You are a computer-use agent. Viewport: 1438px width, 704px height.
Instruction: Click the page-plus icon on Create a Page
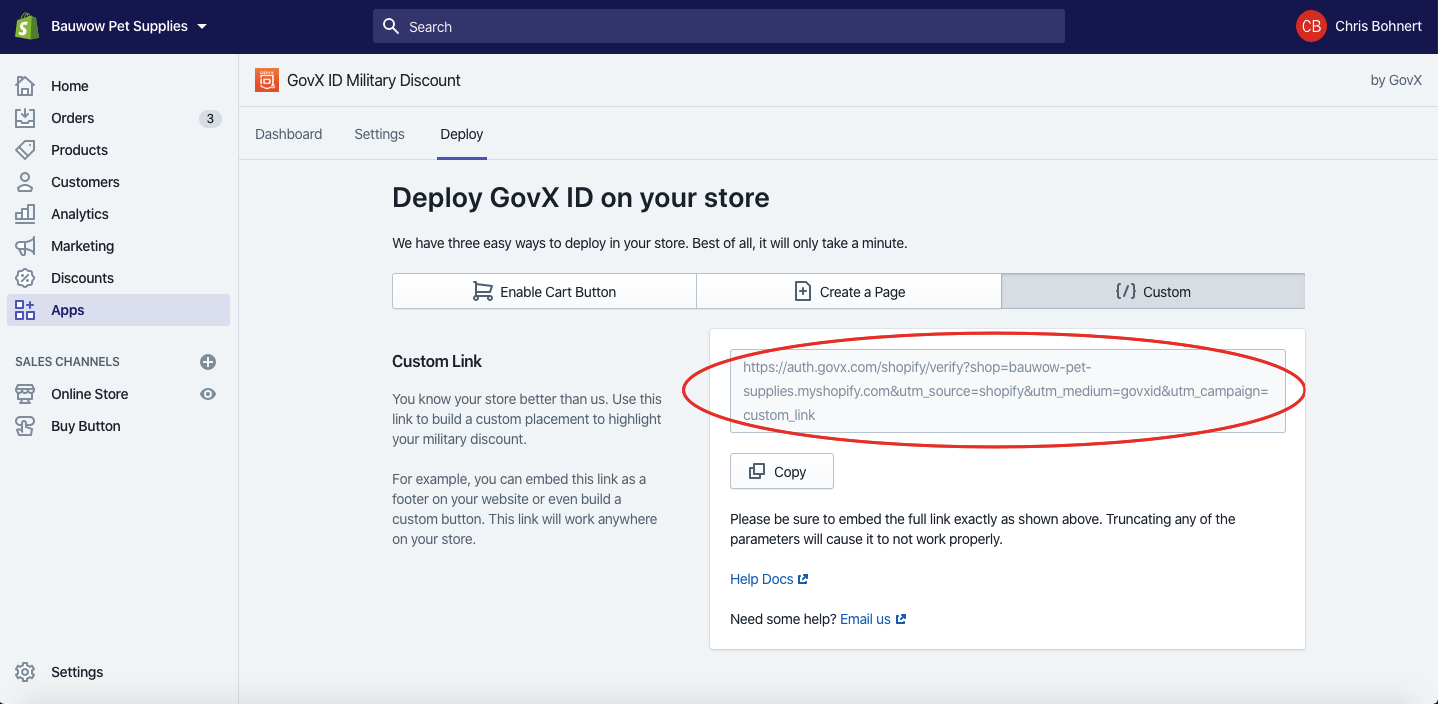click(802, 291)
